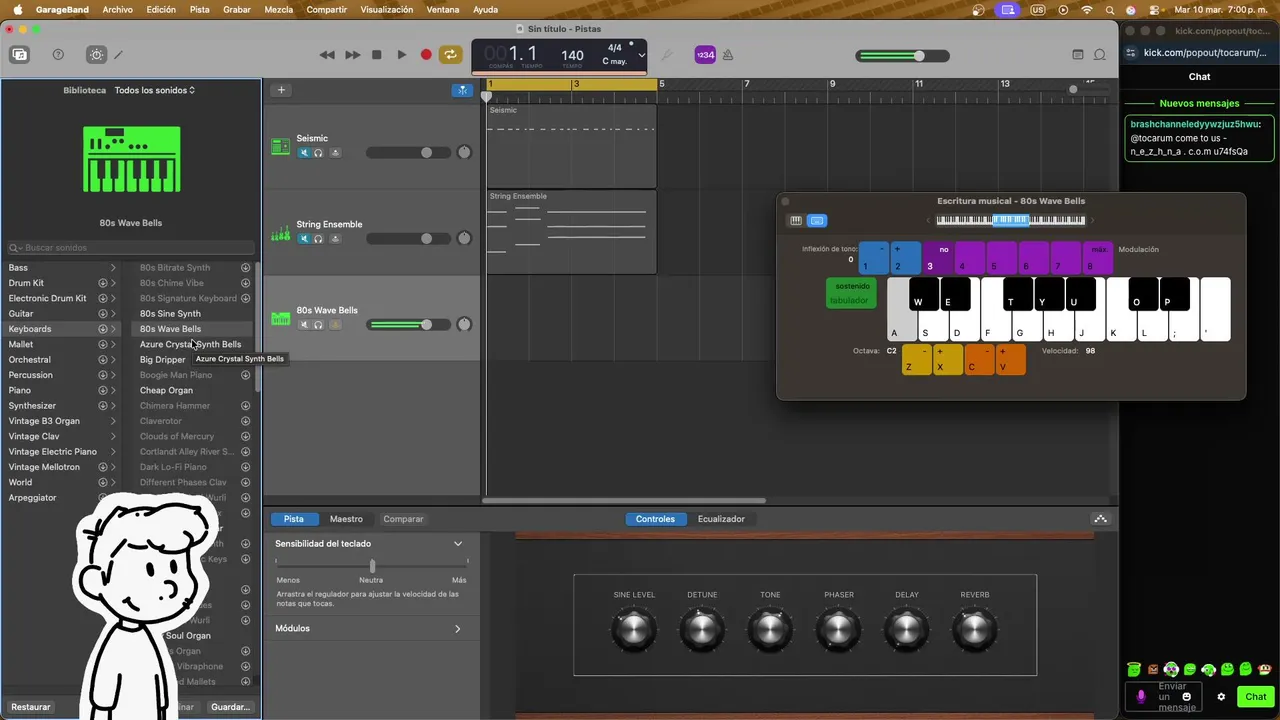Open the Mezcla menu
Image resolution: width=1280 pixels, height=720 pixels.
pos(279,9)
